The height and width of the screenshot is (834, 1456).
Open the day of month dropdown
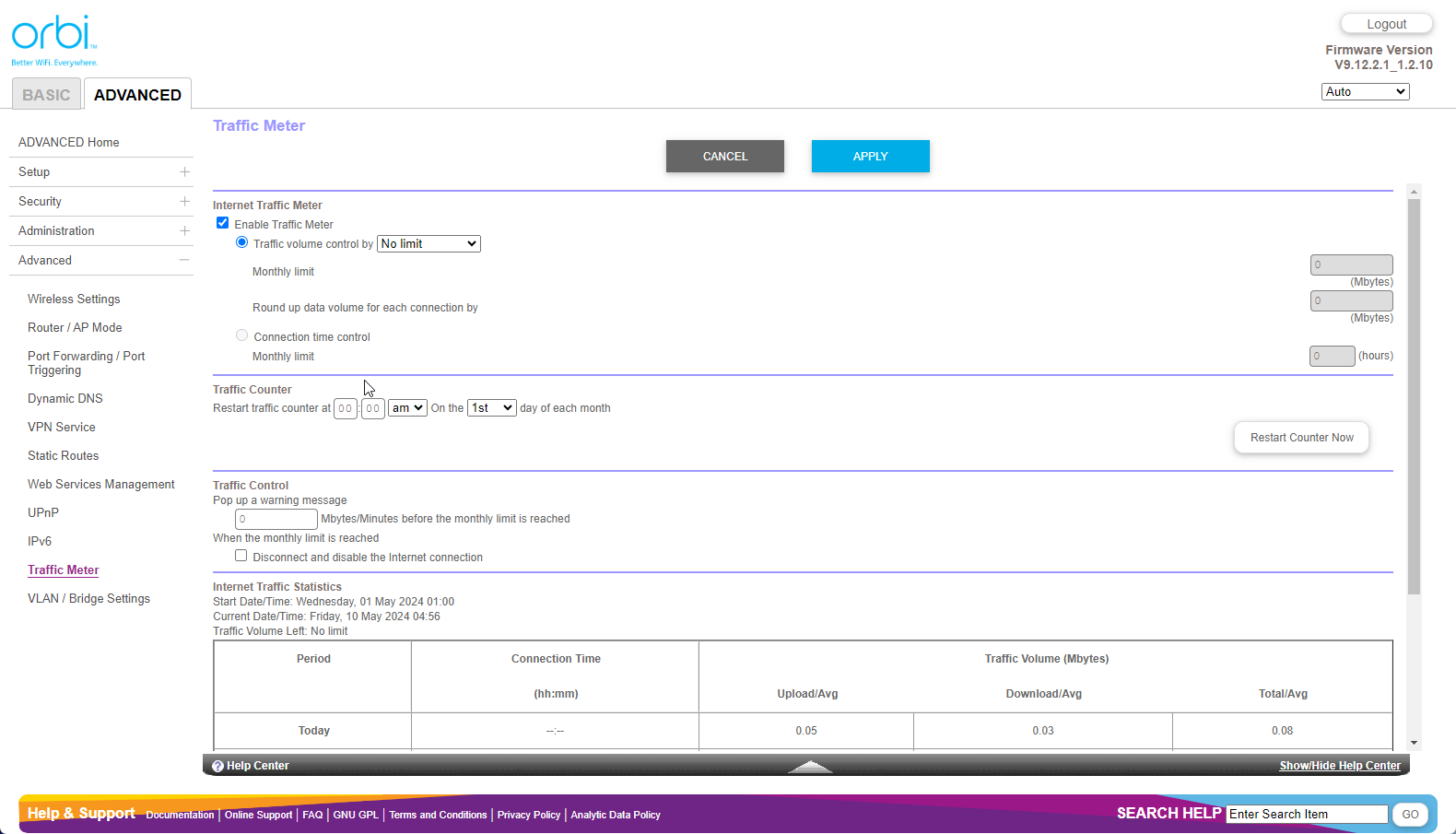tap(492, 408)
